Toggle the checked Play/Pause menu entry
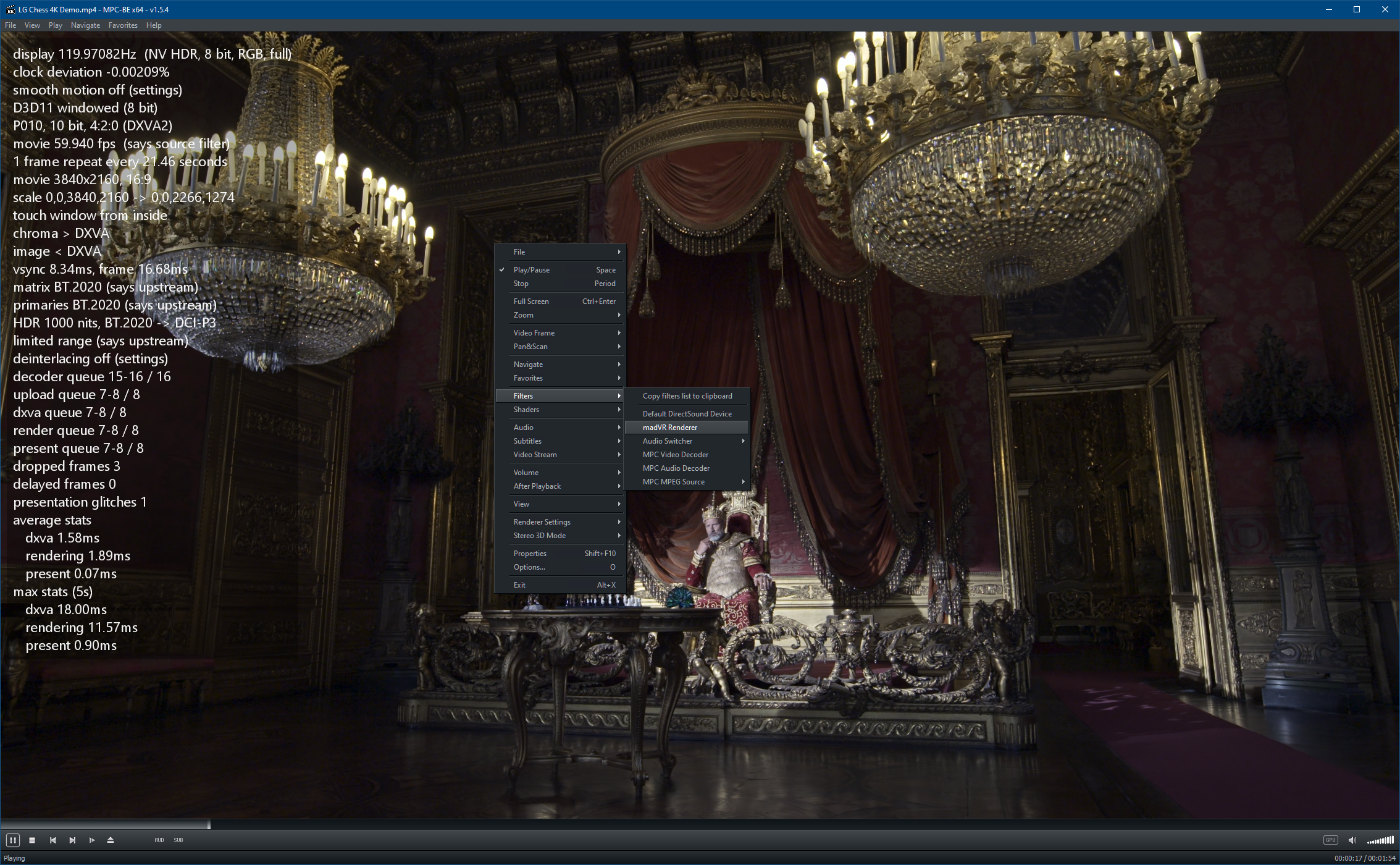Image resolution: width=1400 pixels, height=865 pixels. [531, 270]
